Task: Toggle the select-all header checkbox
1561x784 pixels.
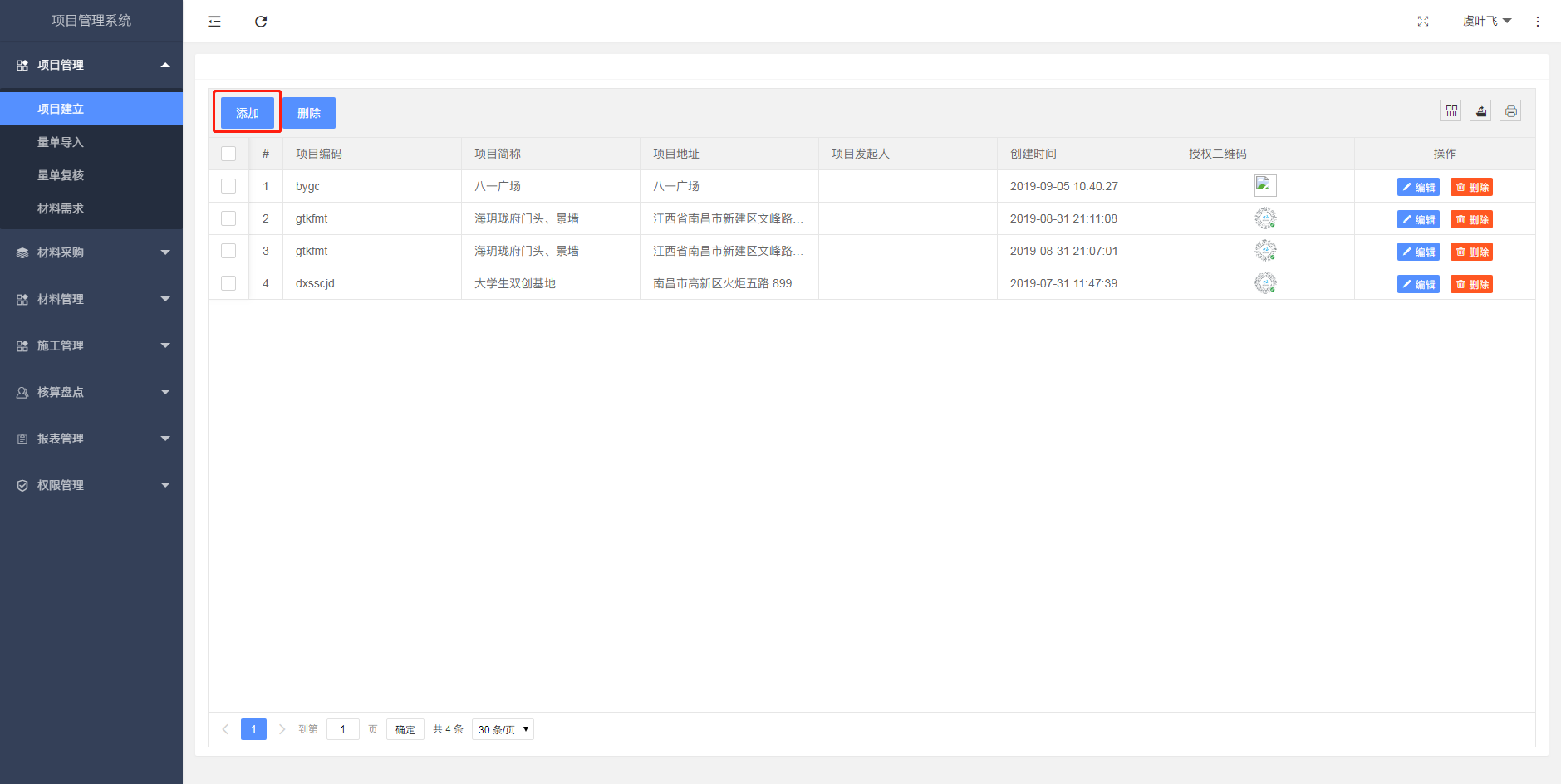Action: click(x=228, y=154)
